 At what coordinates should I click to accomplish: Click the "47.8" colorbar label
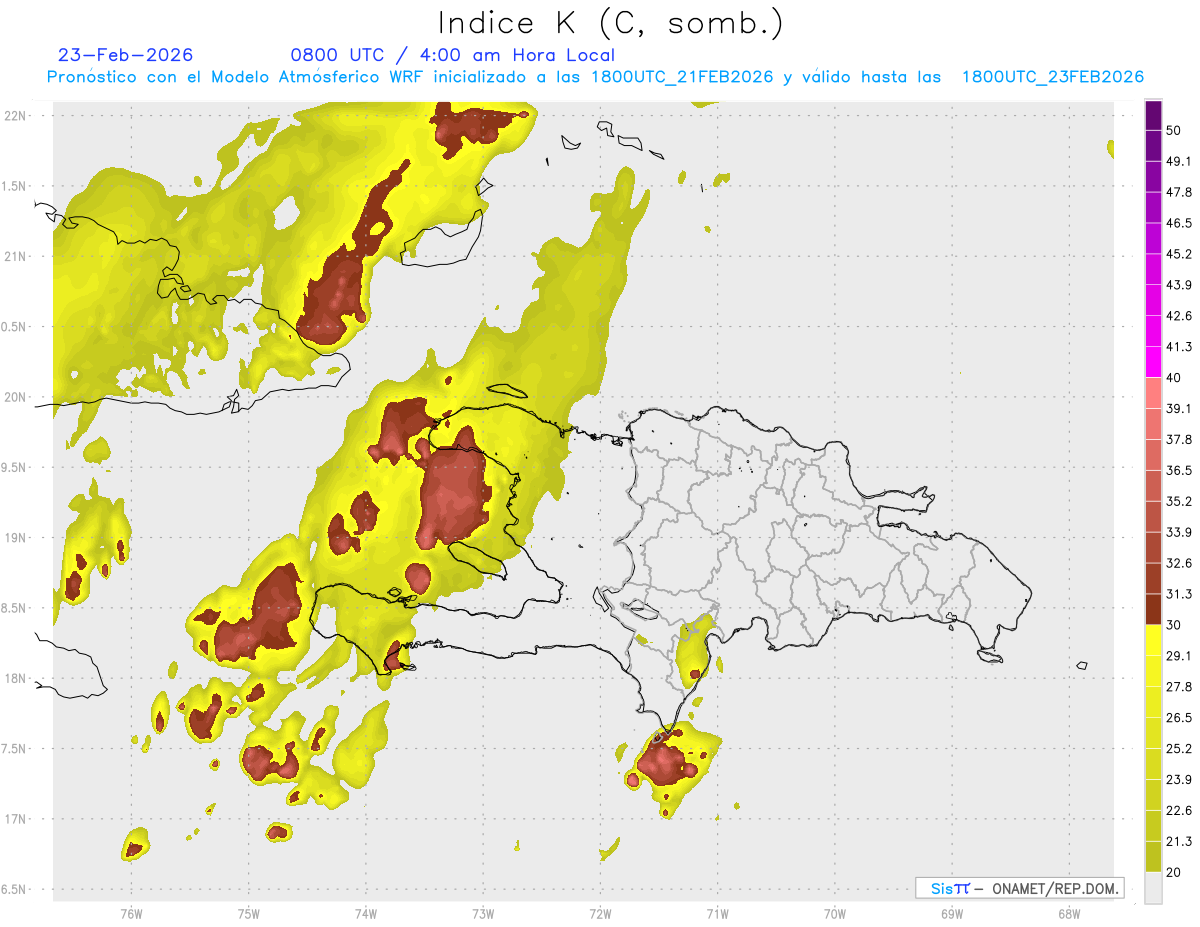click(1179, 192)
